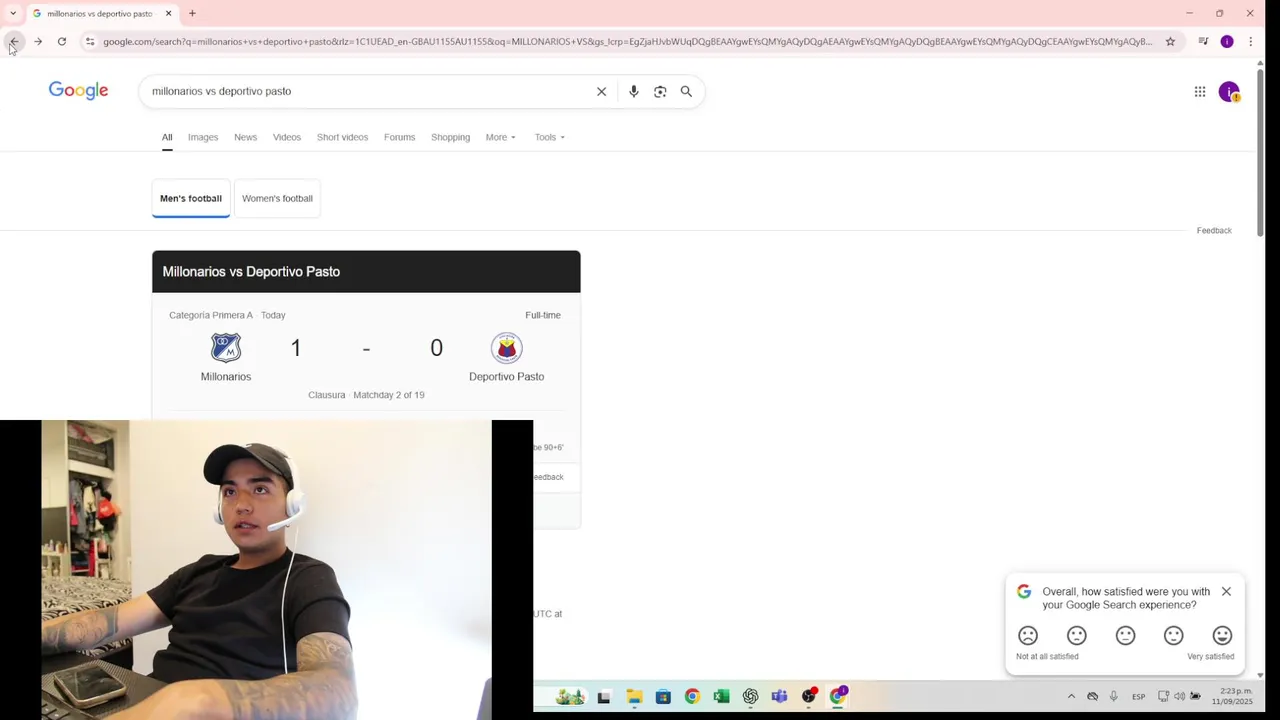Select Women's football toggle
The height and width of the screenshot is (720, 1280).
tap(277, 198)
